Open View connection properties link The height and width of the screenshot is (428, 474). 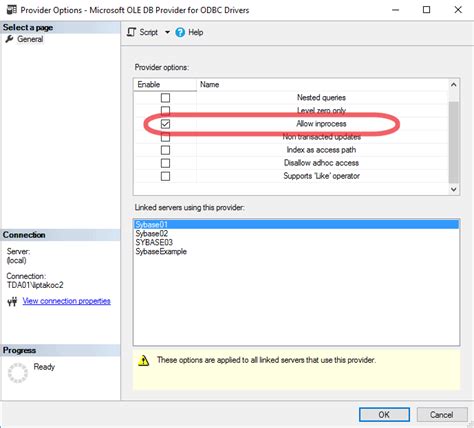point(67,301)
